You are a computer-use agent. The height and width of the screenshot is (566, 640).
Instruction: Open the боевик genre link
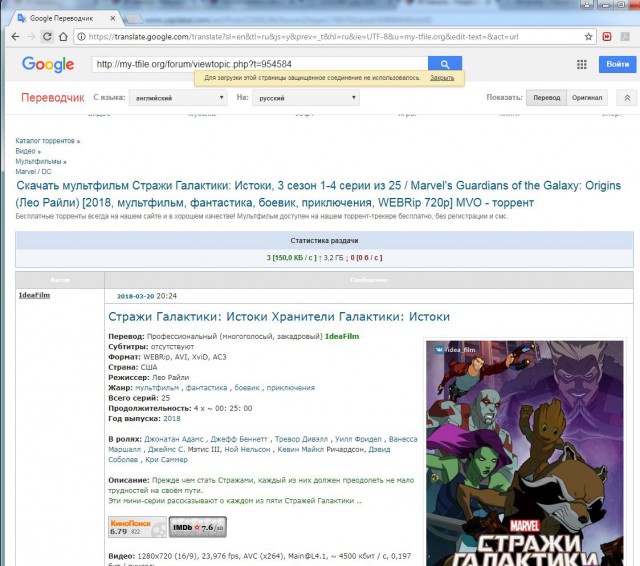(247, 388)
